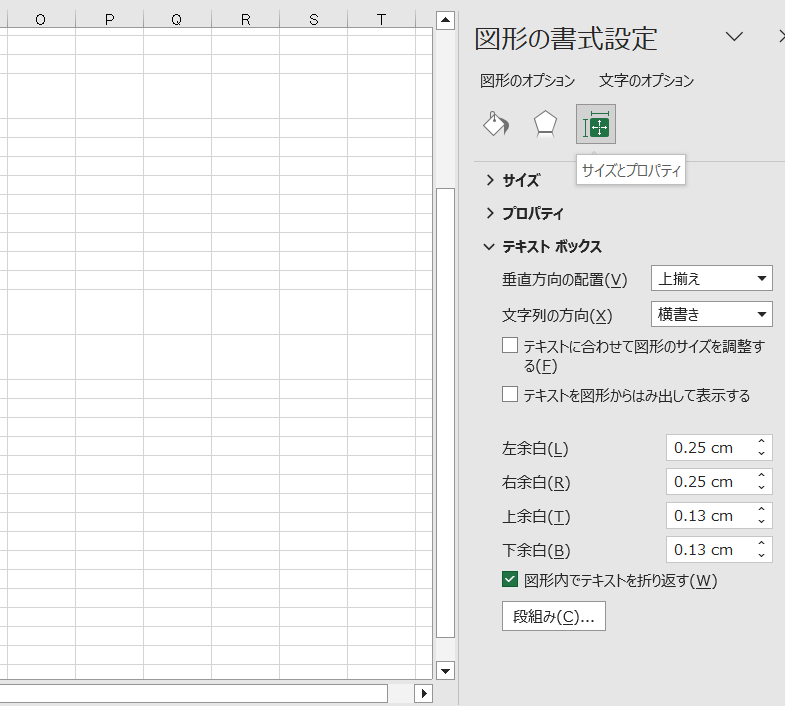The height and width of the screenshot is (706, 785).
Task: Decrease 上余白 with down spinner arrow
Action: point(761,522)
